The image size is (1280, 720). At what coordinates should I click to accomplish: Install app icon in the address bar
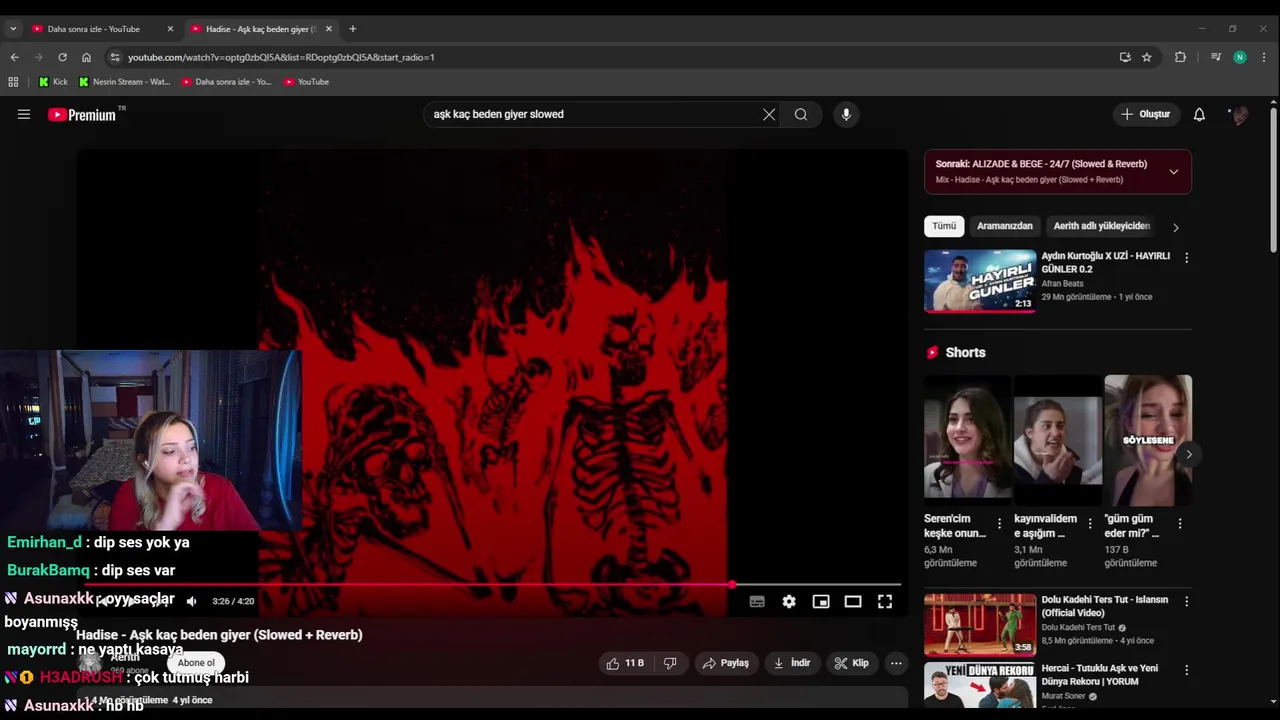(1125, 57)
